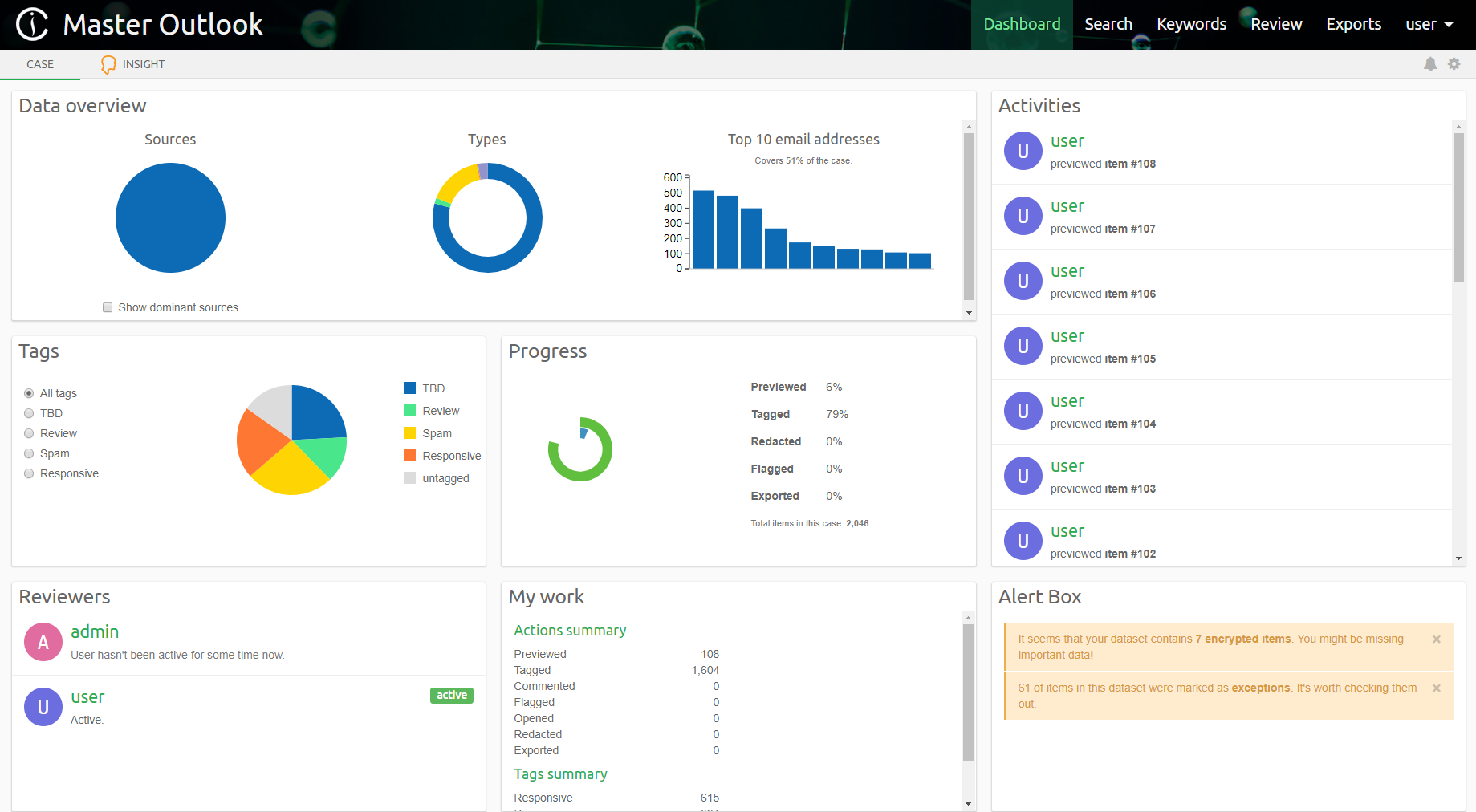1476x812 pixels.
Task: Click the notification bell icon
Action: point(1430,64)
